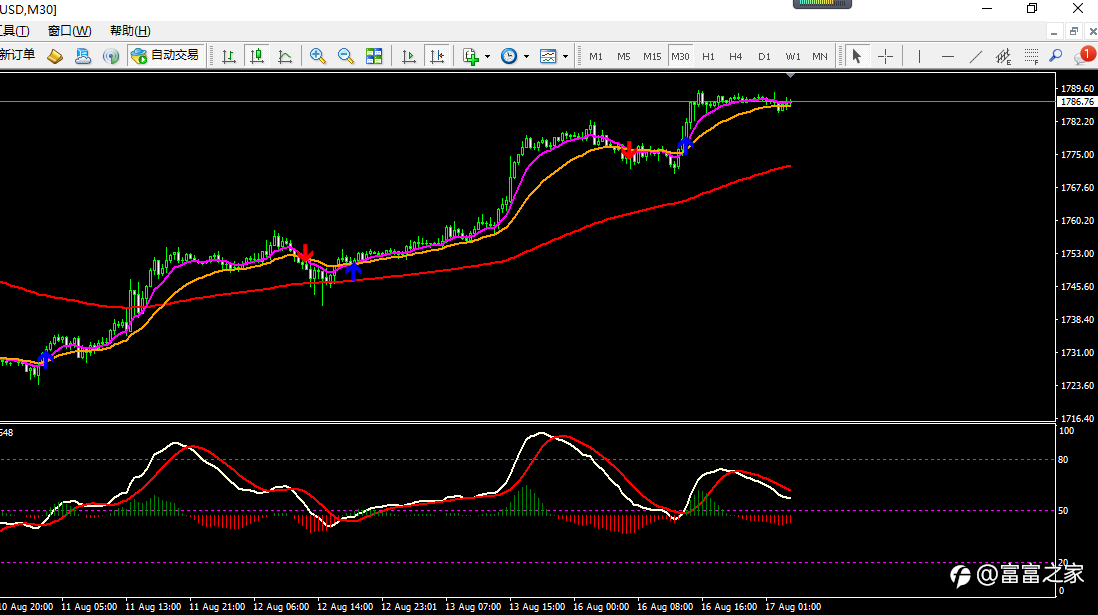Select the cursor arrow tool
Viewport: 1098px width, 615px height.
point(856,56)
